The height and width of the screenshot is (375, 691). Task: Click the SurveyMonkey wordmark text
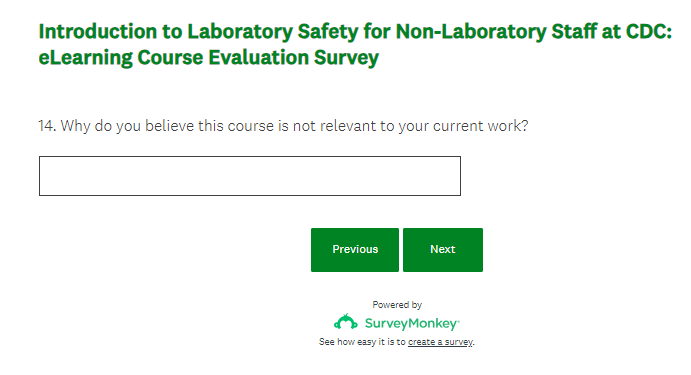click(x=411, y=324)
